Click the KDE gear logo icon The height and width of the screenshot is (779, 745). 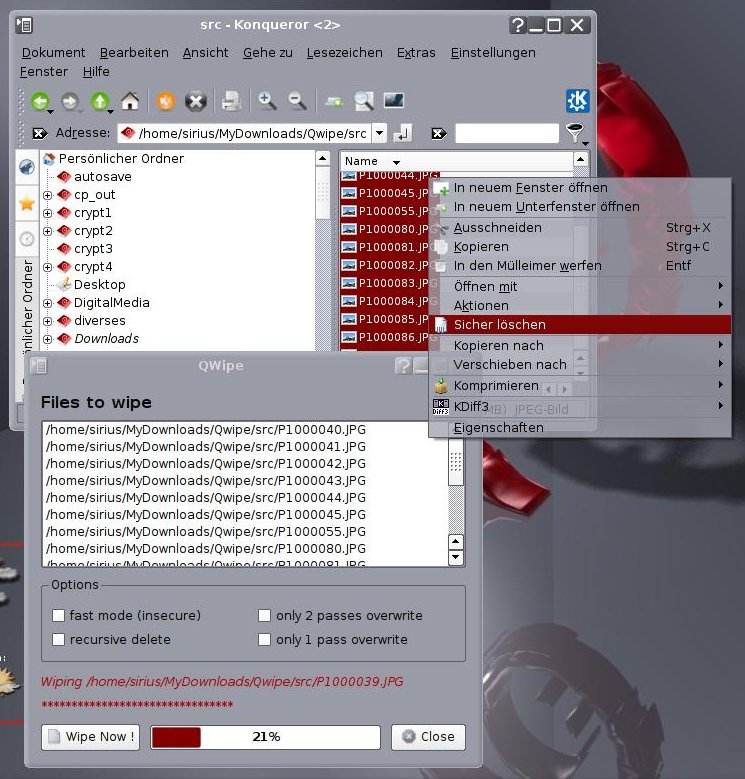[x=578, y=101]
